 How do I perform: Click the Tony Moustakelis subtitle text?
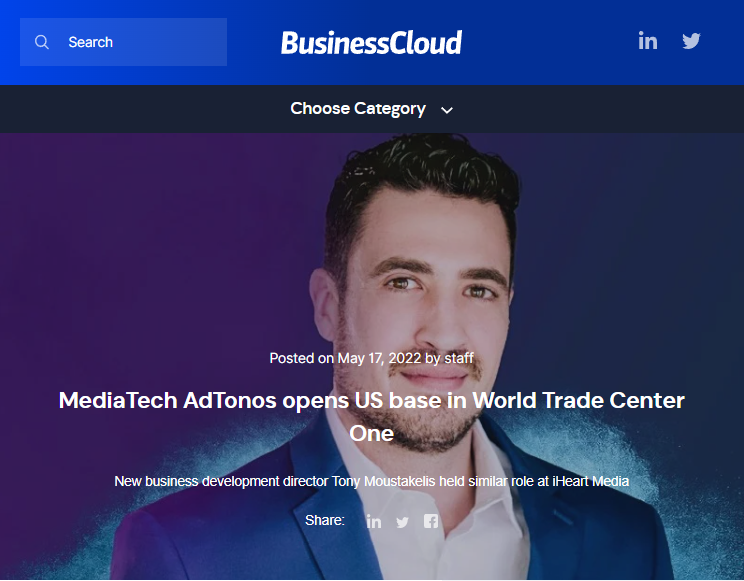[x=372, y=481]
